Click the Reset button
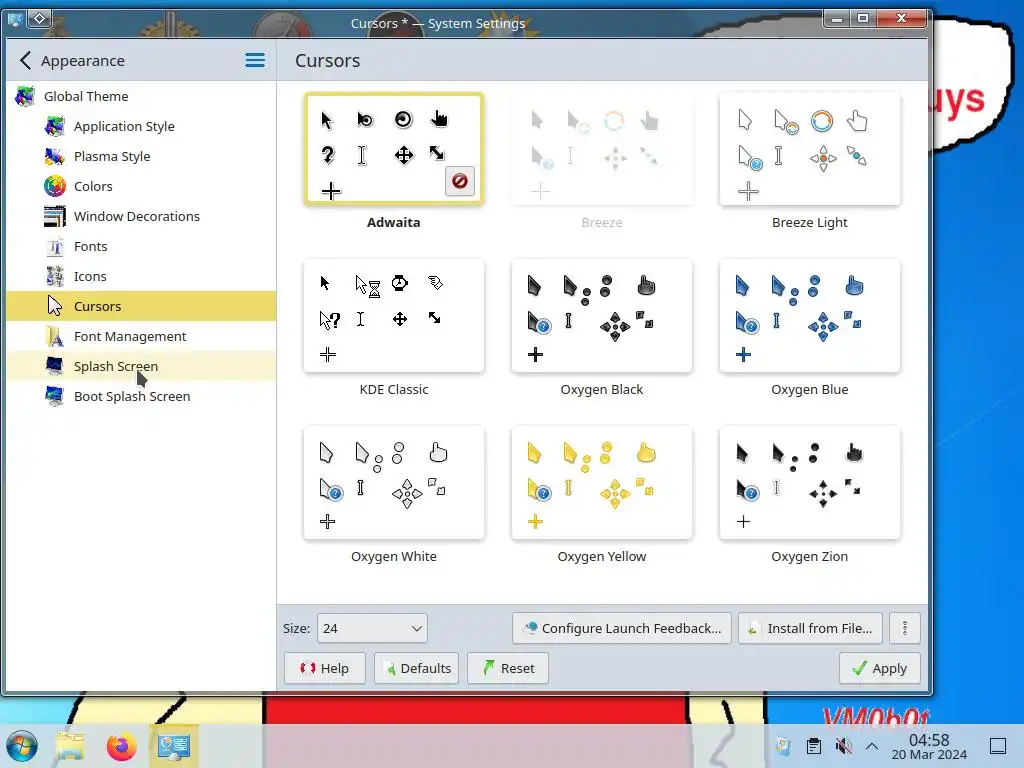This screenshot has width=1024, height=768. coord(507,668)
